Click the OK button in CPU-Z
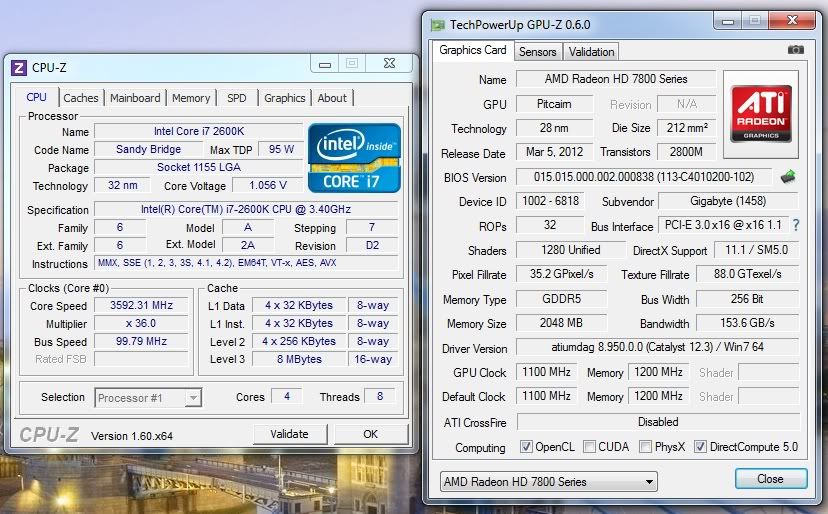The image size is (828, 514). pyautogui.click(x=371, y=434)
